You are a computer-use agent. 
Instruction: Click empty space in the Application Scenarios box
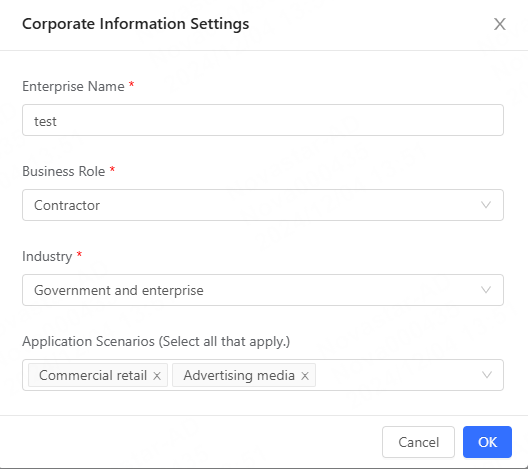(x=397, y=375)
